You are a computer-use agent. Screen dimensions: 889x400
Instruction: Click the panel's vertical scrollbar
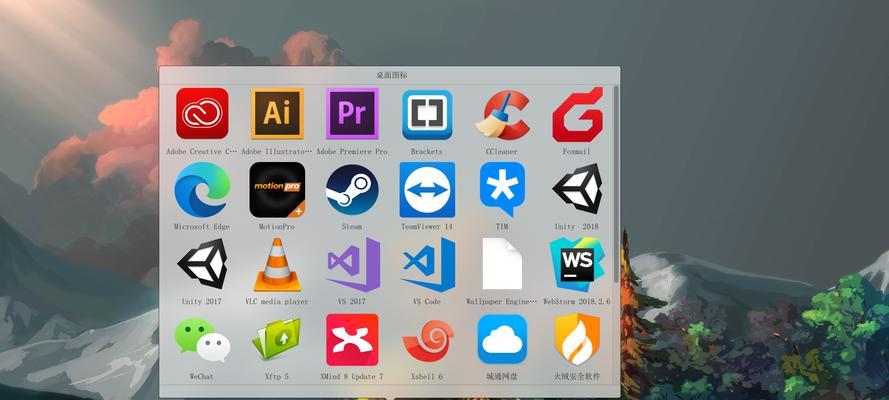pyautogui.click(x=617, y=184)
